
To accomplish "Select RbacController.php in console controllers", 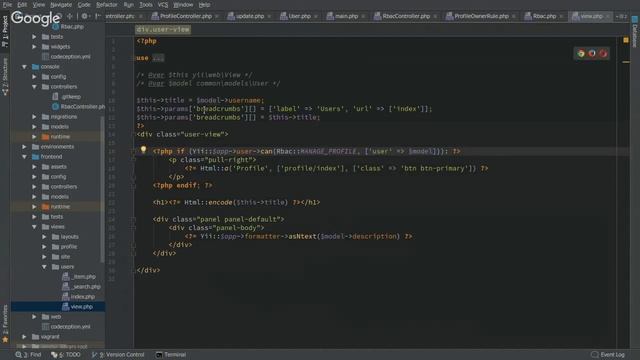I will coord(78,107).
